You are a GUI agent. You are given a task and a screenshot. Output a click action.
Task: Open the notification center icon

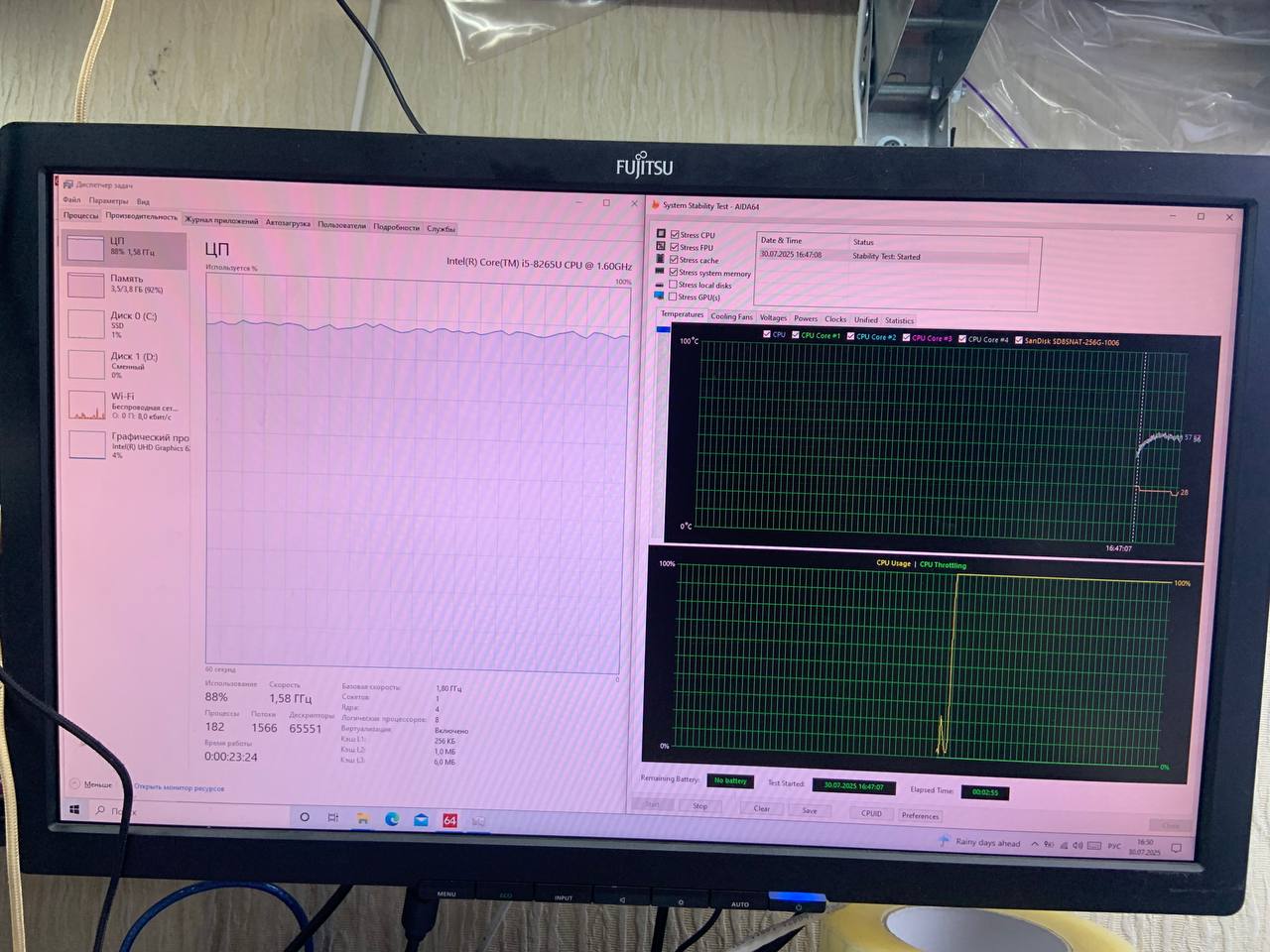pyautogui.click(x=1176, y=848)
